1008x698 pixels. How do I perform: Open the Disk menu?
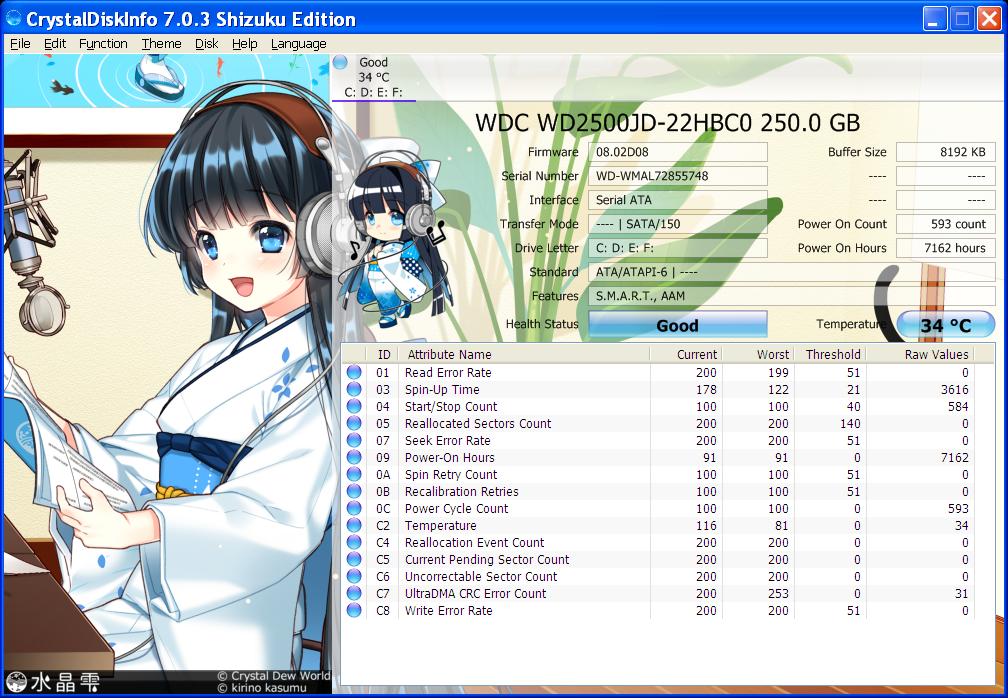206,44
